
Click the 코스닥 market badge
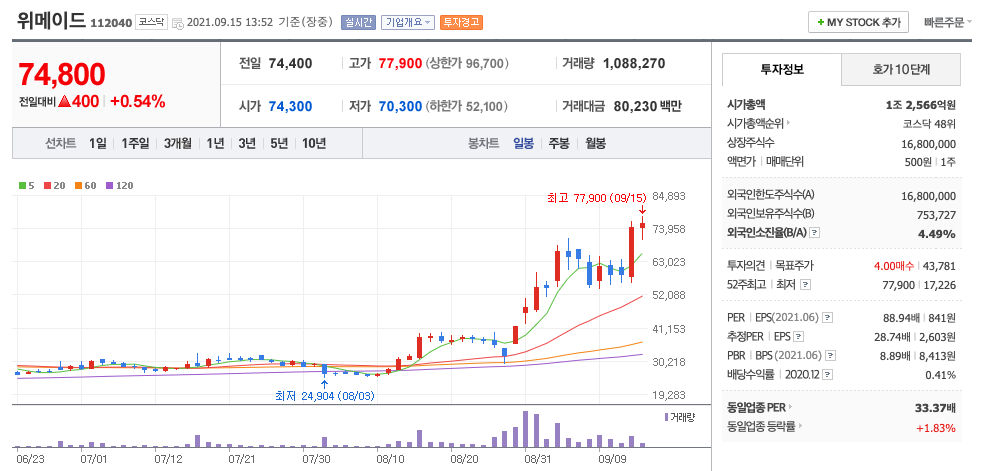[x=151, y=23]
